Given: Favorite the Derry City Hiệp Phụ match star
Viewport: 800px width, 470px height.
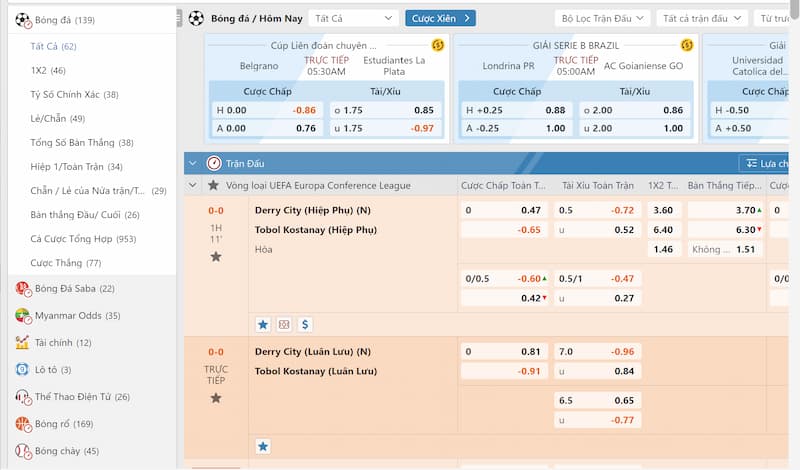Looking at the screenshot, I should 216,257.
